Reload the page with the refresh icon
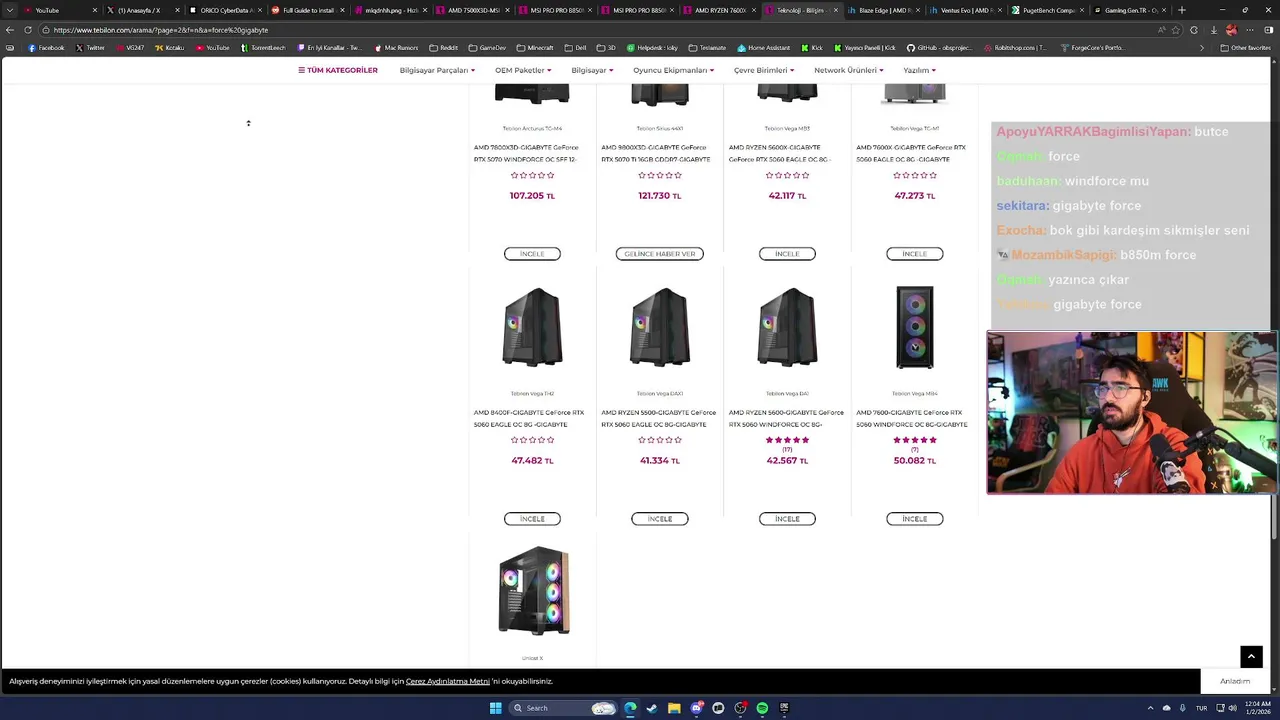This screenshot has width=1280, height=720. coord(27,30)
